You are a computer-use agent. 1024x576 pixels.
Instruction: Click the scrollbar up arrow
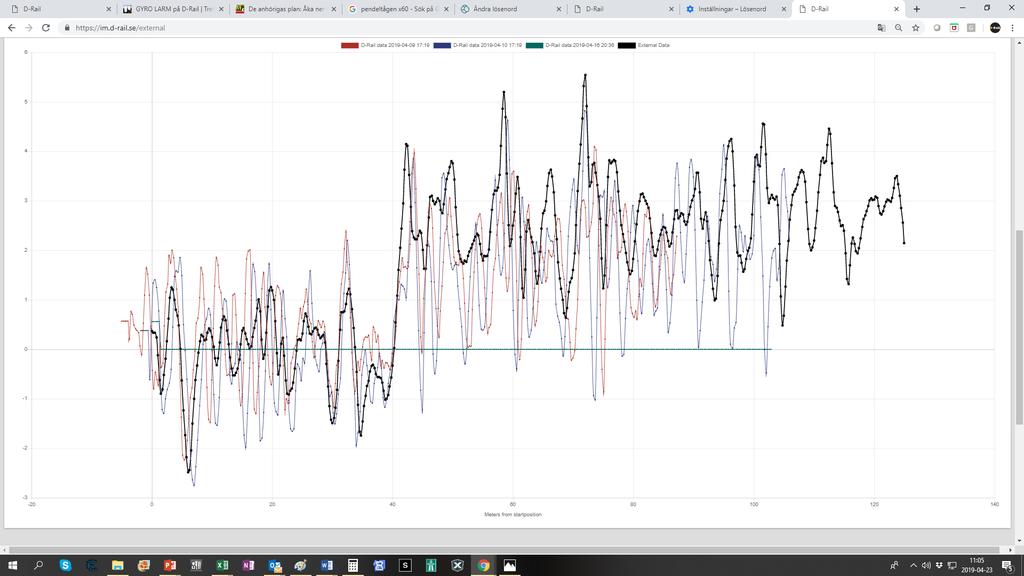coord(1019,41)
